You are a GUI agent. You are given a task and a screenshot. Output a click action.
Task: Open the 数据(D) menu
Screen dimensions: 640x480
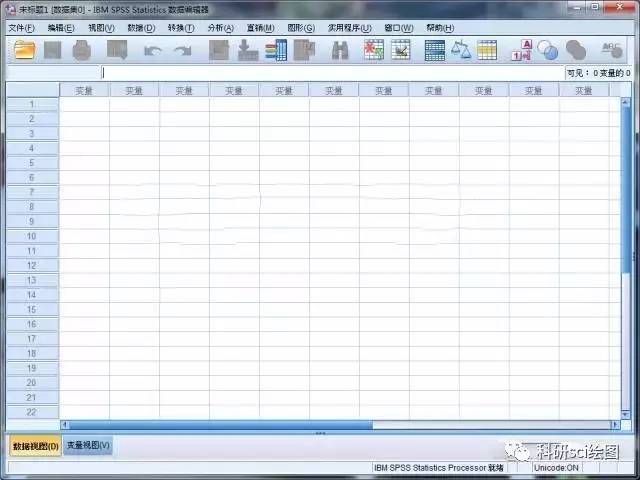point(141,28)
